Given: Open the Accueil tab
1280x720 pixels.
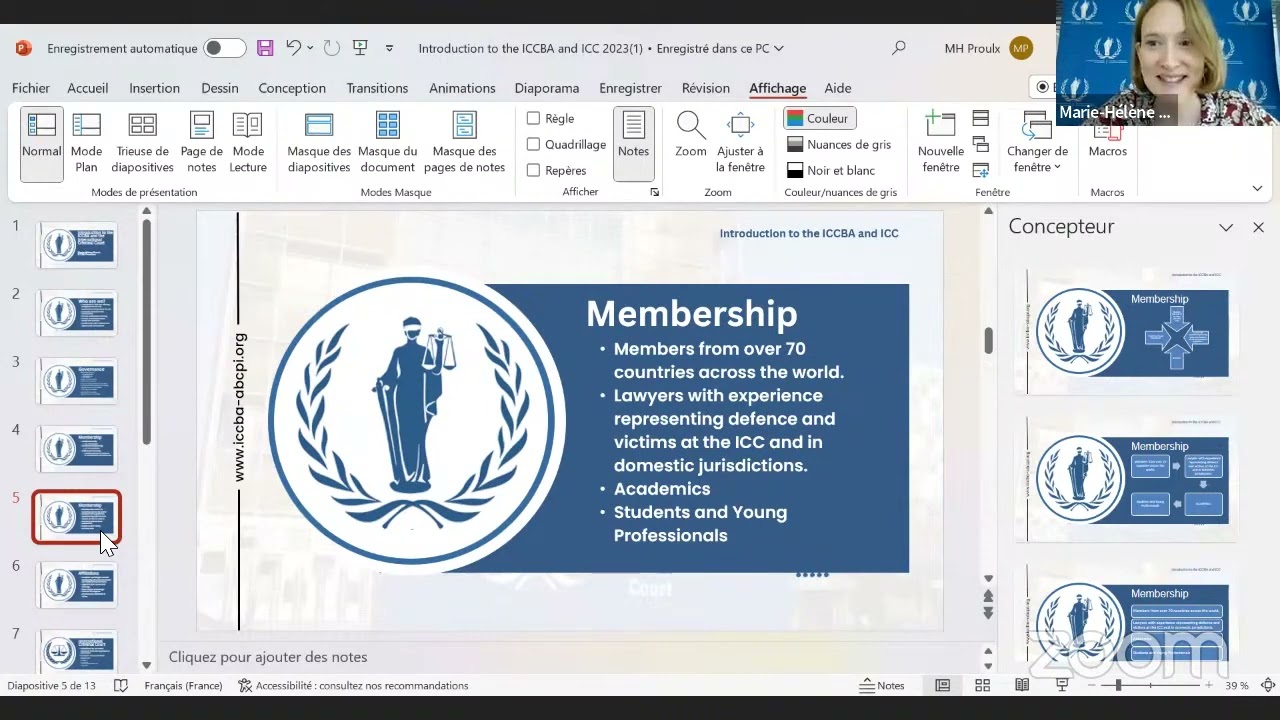Looking at the screenshot, I should click(88, 88).
